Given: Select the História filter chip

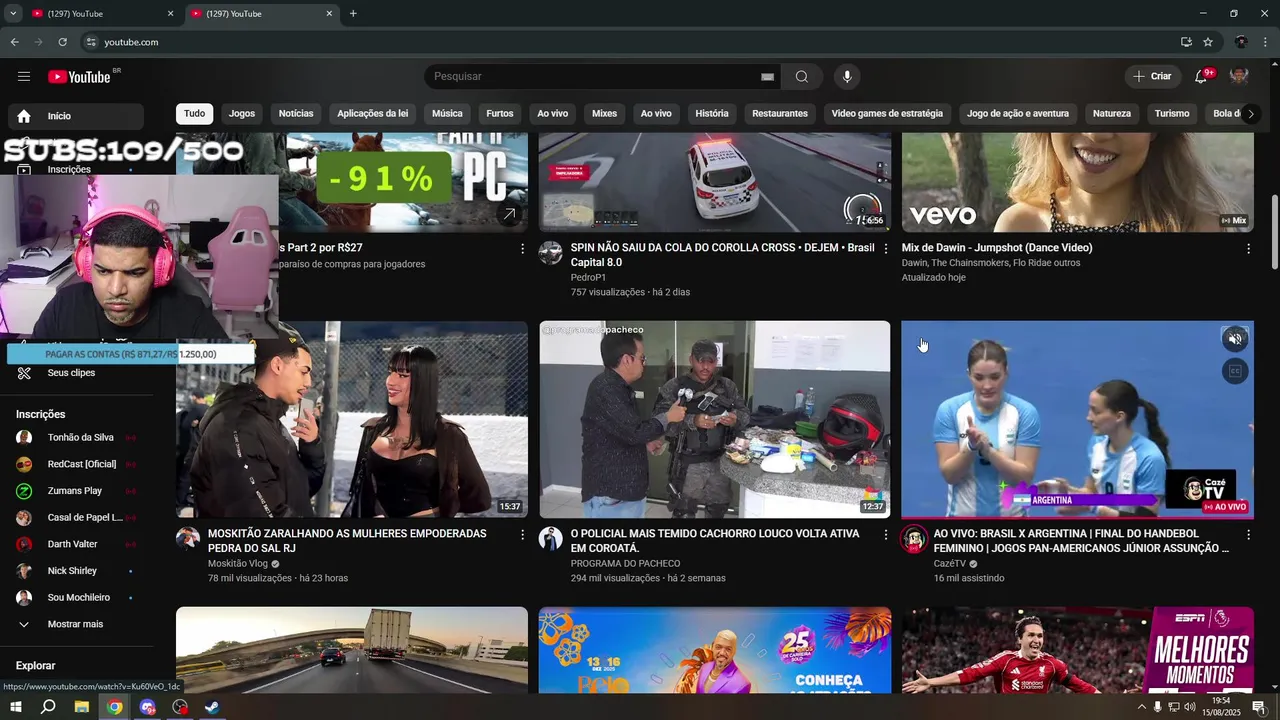Looking at the screenshot, I should pos(712,113).
